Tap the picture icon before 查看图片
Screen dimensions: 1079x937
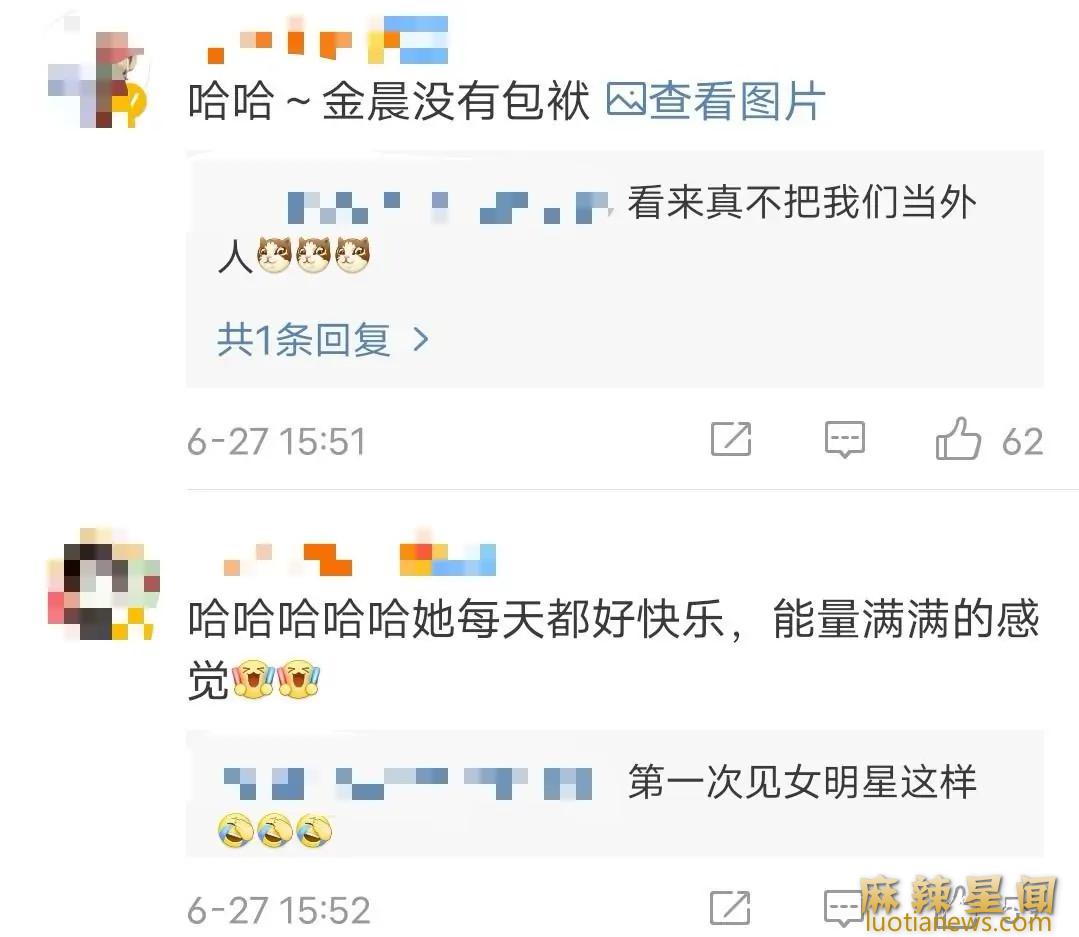[626, 100]
